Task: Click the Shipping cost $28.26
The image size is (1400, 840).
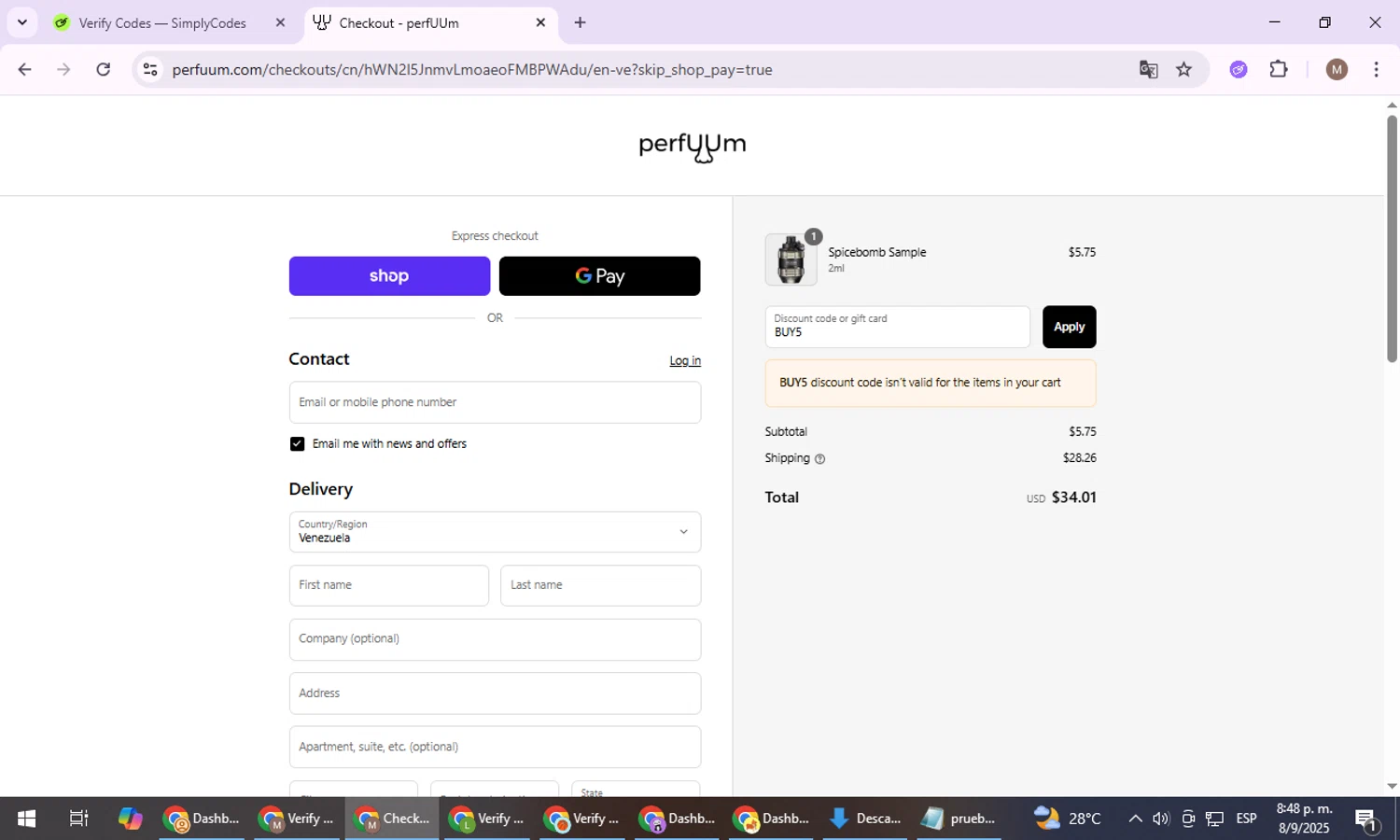Action: (1079, 458)
